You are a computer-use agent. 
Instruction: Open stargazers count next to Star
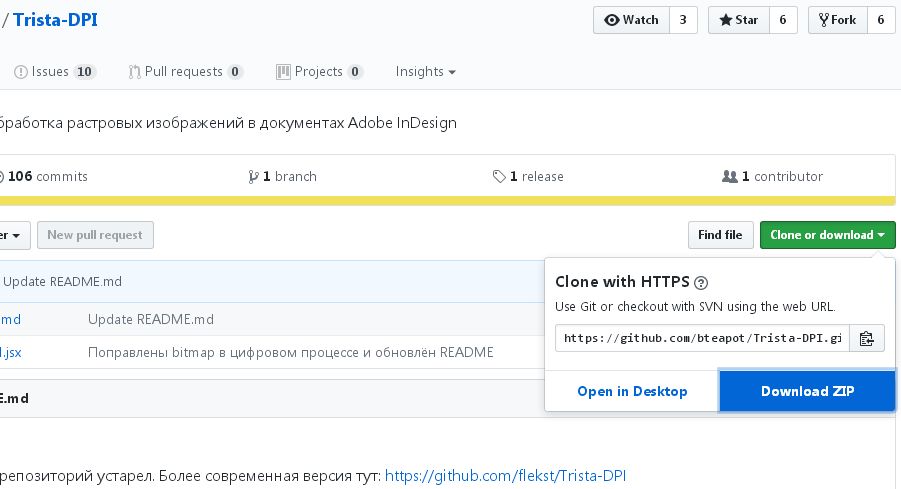click(783, 20)
